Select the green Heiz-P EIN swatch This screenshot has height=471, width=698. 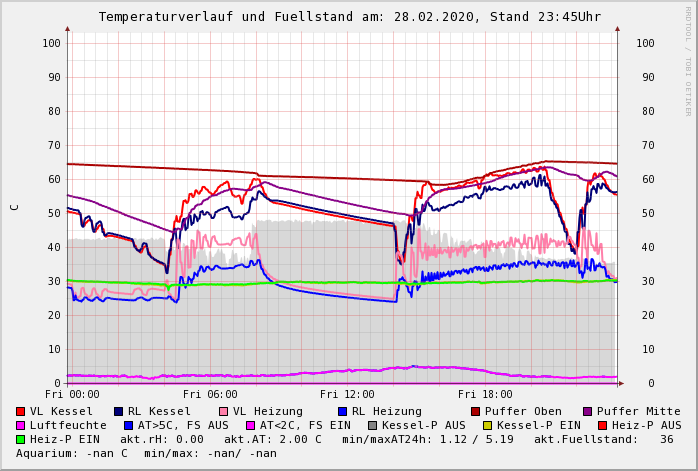coord(20,439)
